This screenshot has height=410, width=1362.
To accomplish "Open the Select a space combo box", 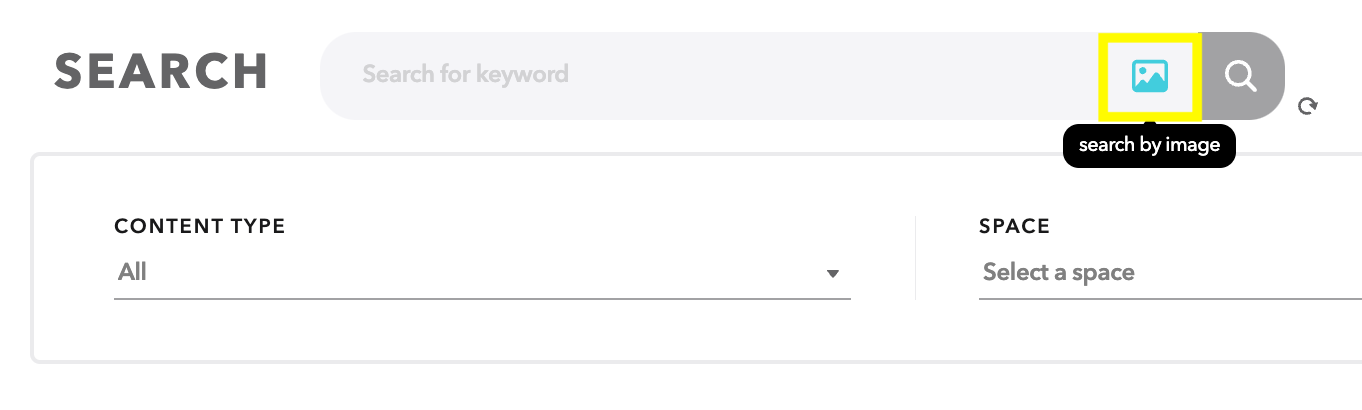I will pos(1170,273).
